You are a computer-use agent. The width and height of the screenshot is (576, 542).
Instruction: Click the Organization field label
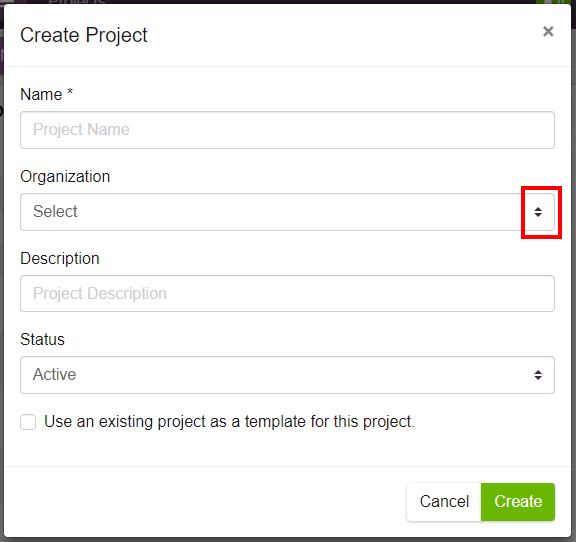[x=65, y=177]
